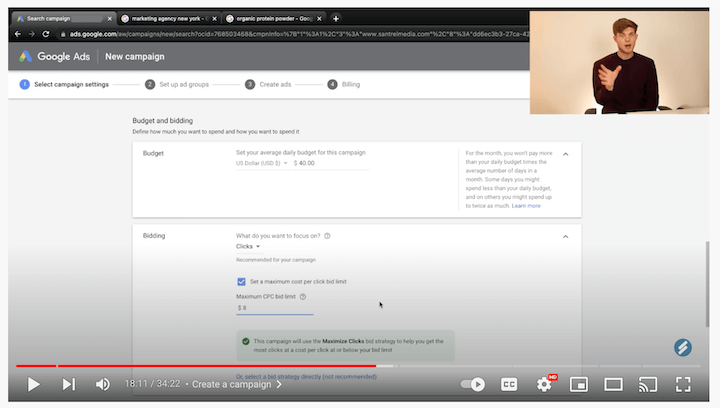Screen dimensions: 720x408
Task: Cast video to a TV
Action: [x=647, y=384]
